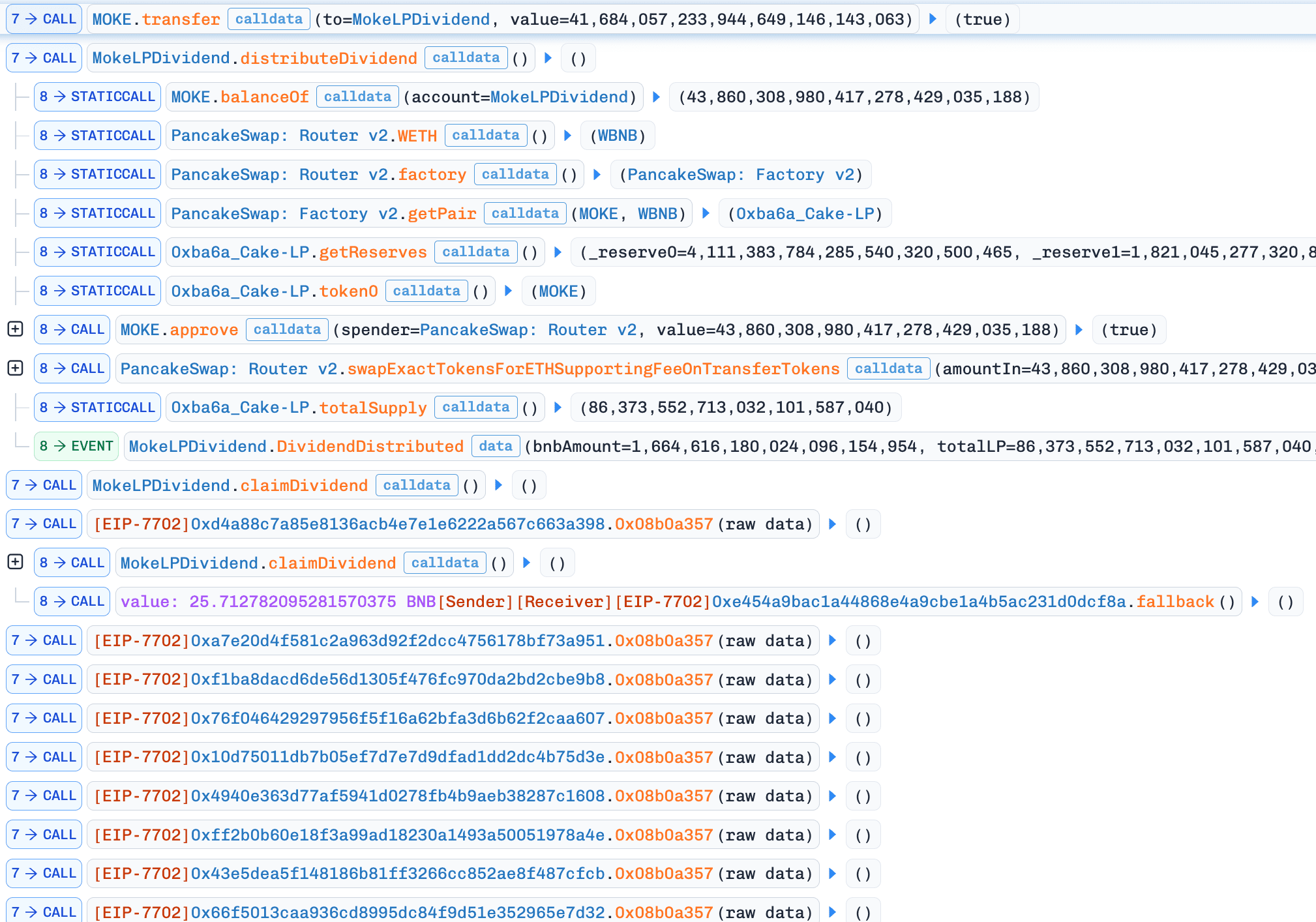Show calldata for Router v2.WETH

click(486, 136)
